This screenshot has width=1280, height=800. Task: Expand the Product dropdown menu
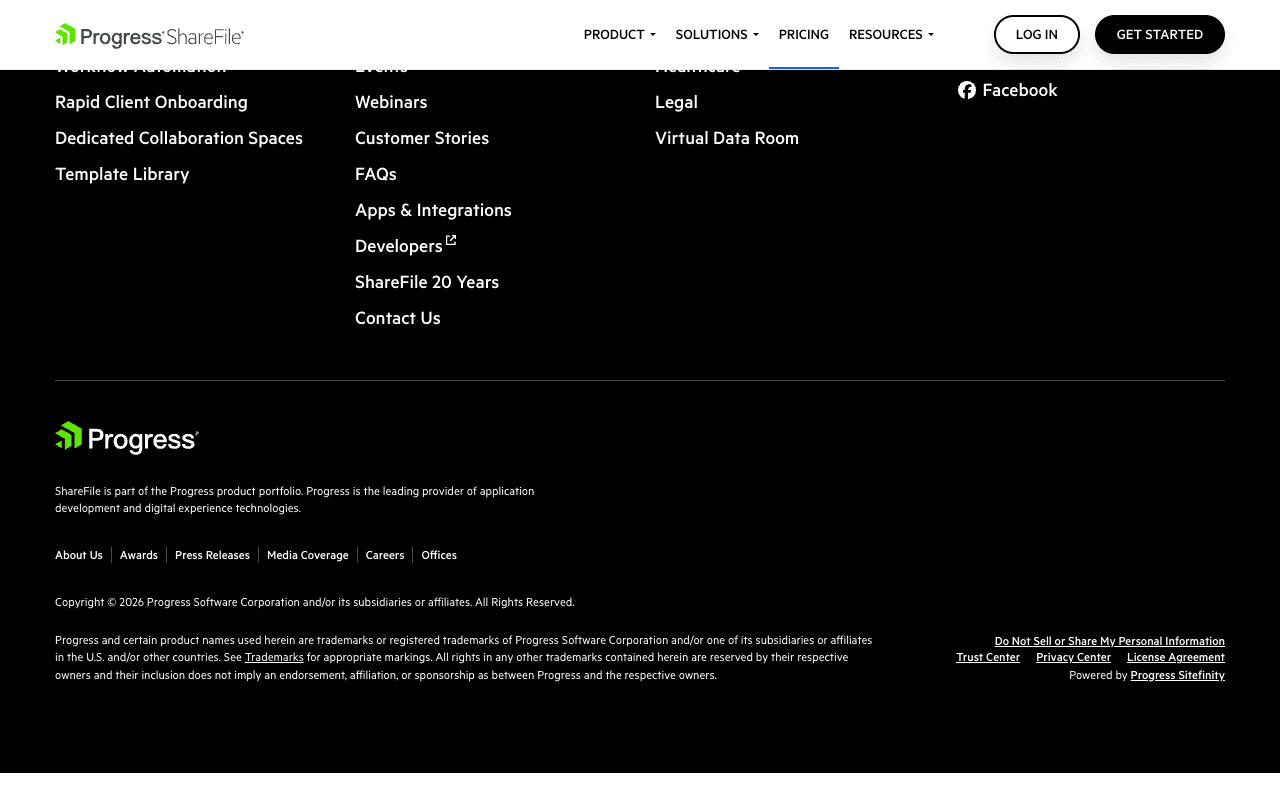(620, 34)
